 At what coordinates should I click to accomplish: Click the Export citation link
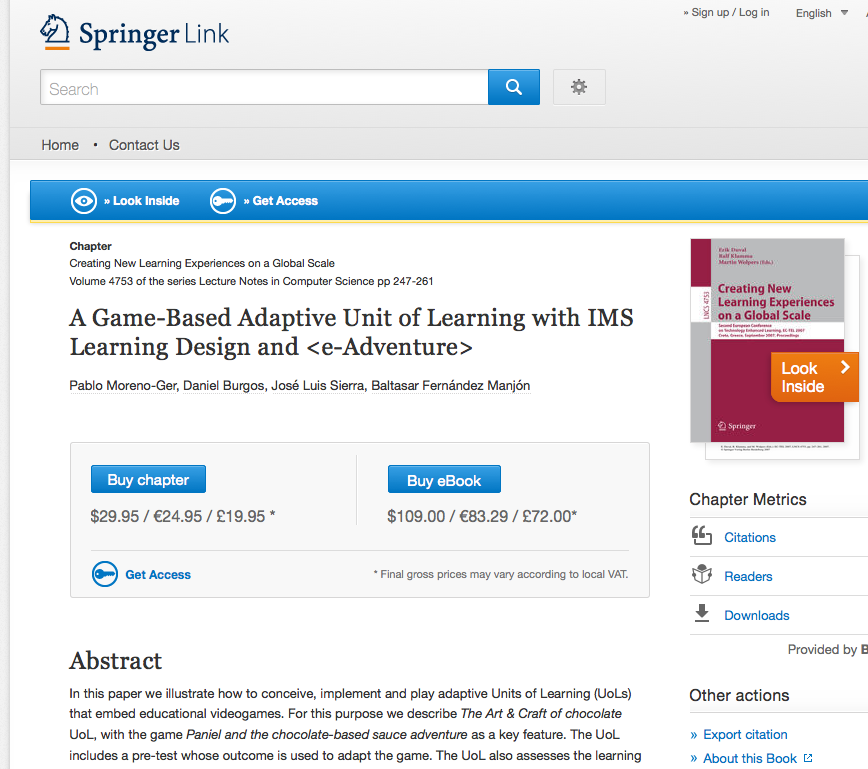(x=745, y=734)
